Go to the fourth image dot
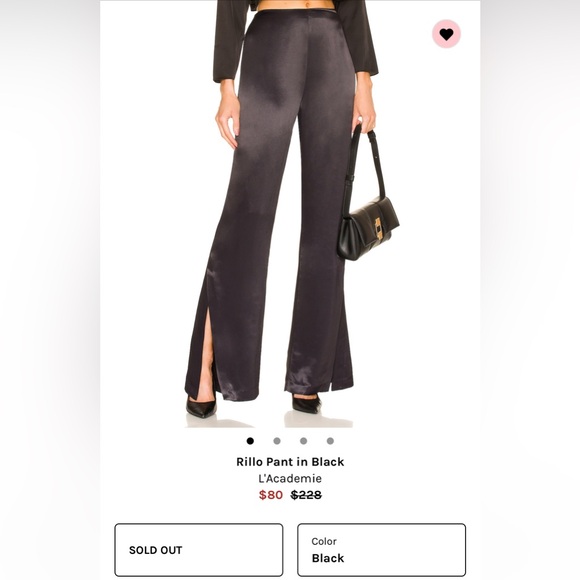The width and height of the screenshot is (580, 580). point(330,441)
